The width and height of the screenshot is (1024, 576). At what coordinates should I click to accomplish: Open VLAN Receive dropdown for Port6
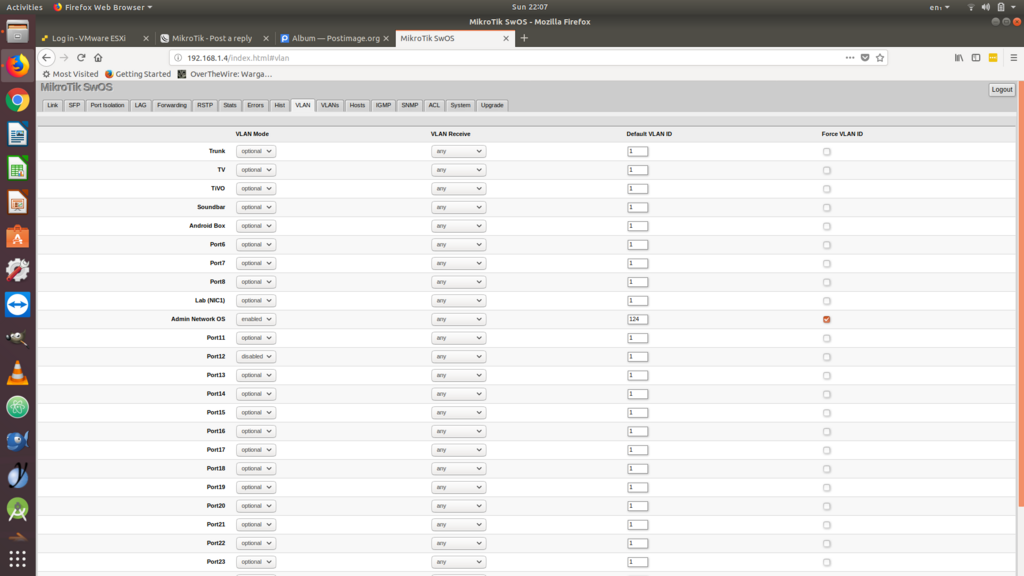pyautogui.click(x=458, y=245)
